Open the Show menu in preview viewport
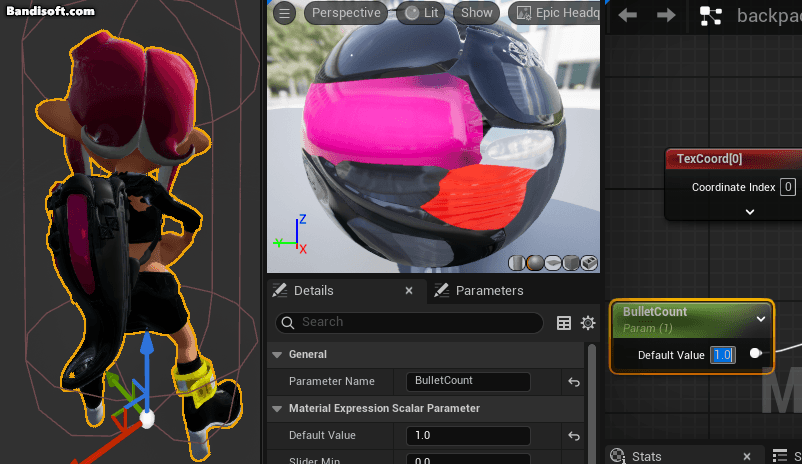The width and height of the screenshot is (802, 464). coord(476,13)
